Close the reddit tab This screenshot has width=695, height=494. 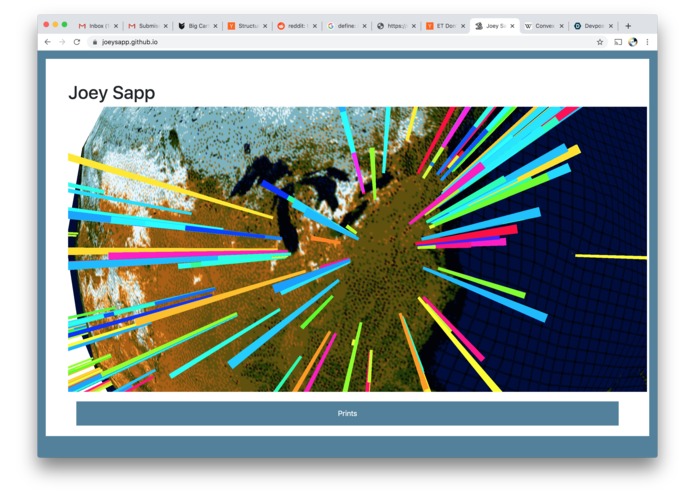click(x=314, y=26)
